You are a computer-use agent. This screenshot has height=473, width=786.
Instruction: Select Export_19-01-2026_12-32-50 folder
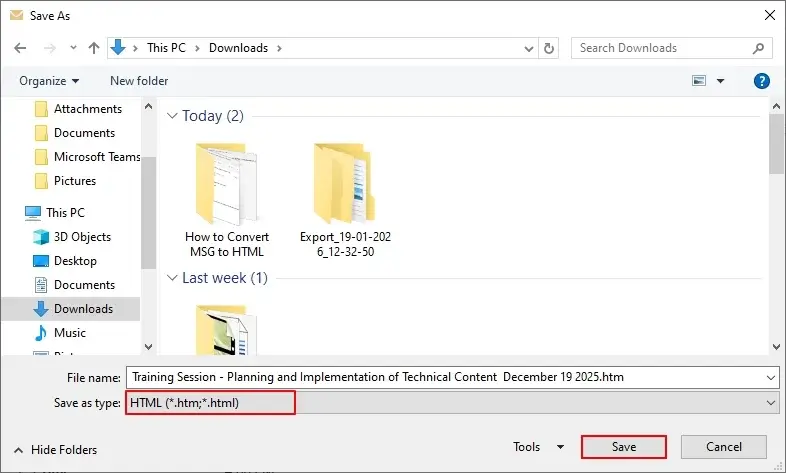(345, 200)
